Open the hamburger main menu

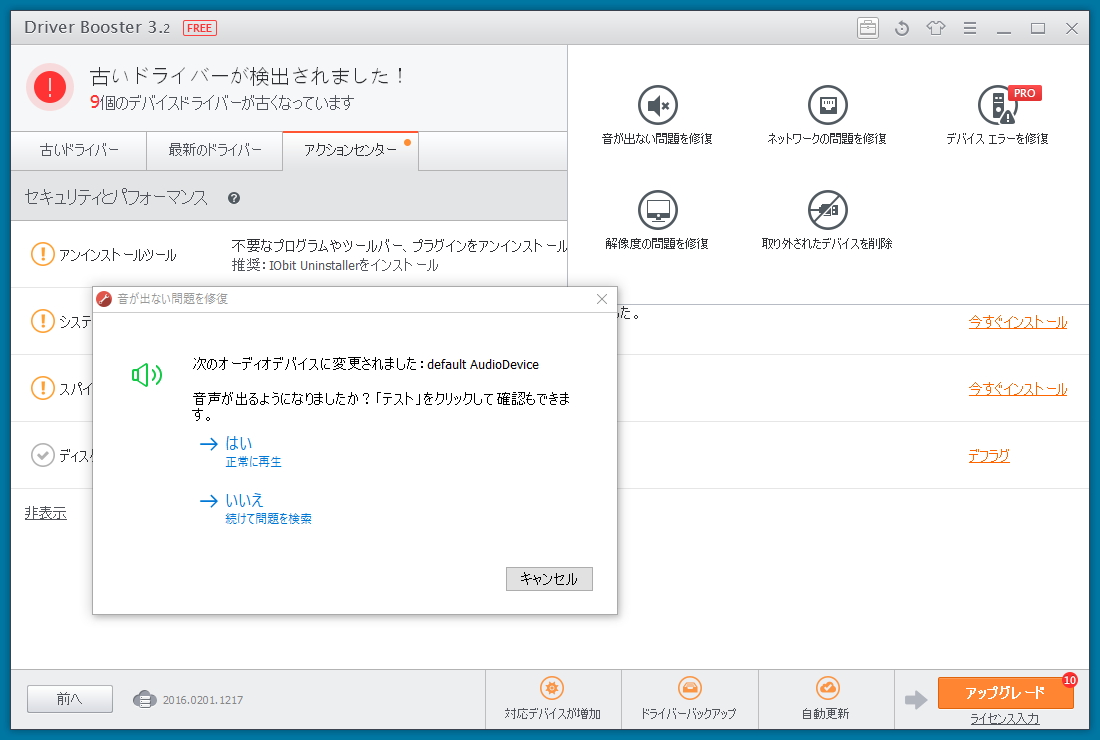pyautogui.click(x=969, y=28)
